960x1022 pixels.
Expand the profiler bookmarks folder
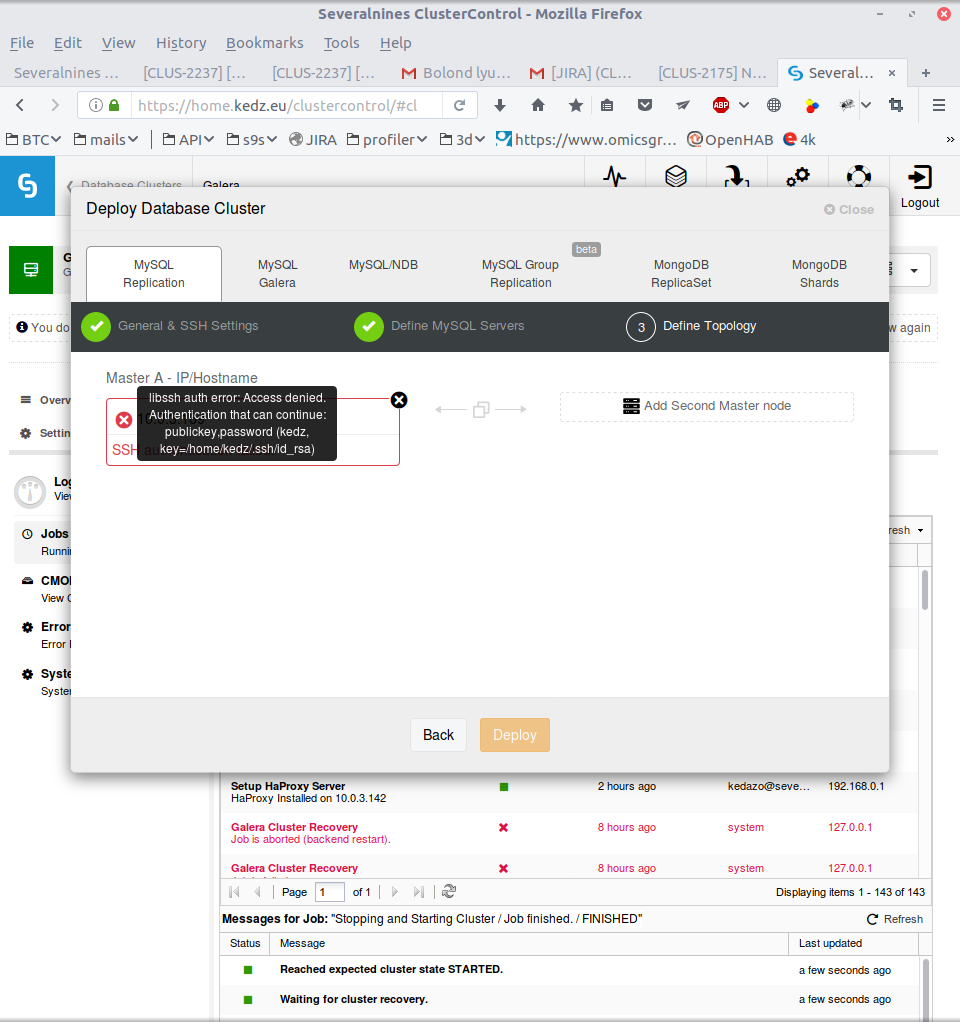[x=387, y=139]
